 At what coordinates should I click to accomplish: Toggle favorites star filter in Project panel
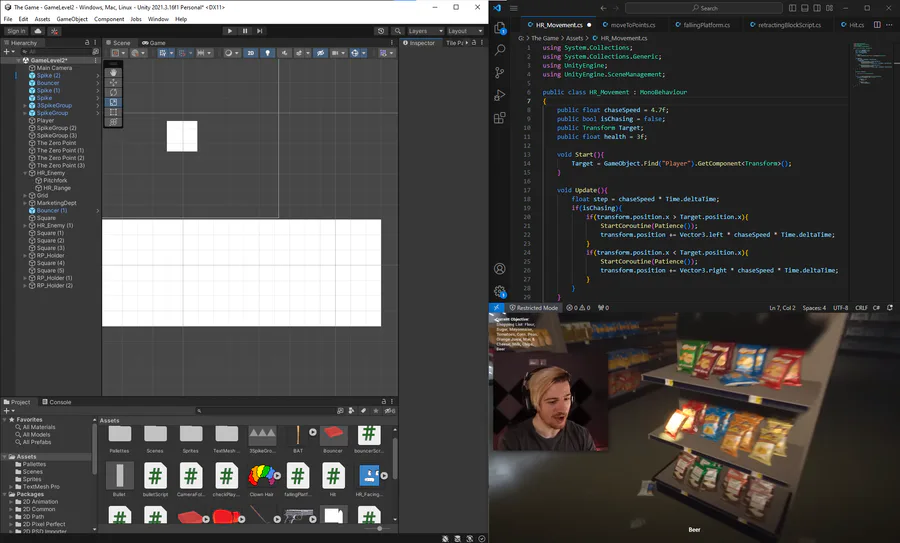point(376,411)
